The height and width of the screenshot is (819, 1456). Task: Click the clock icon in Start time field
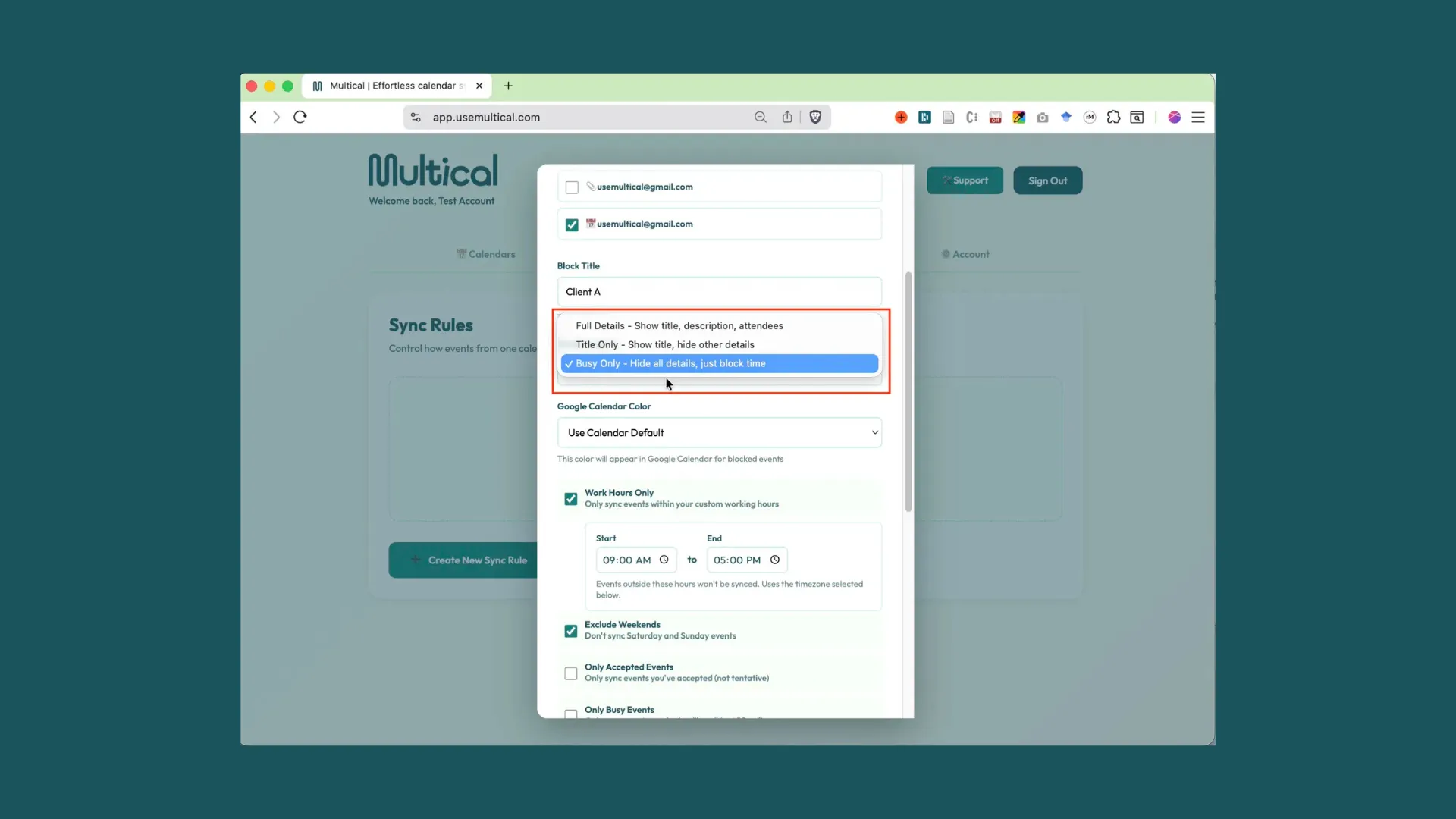(664, 560)
